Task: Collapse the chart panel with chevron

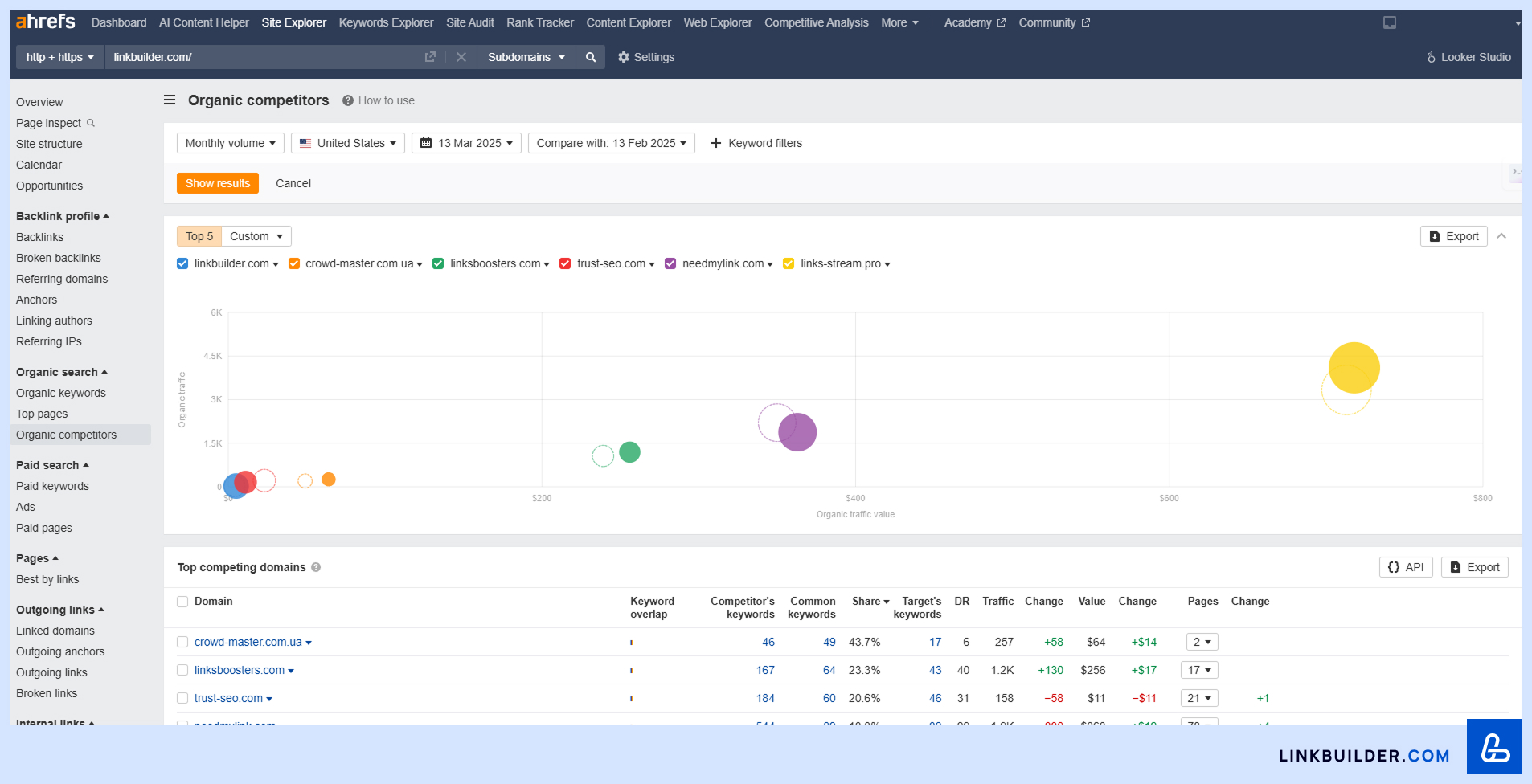Action: pyautogui.click(x=1501, y=236)
